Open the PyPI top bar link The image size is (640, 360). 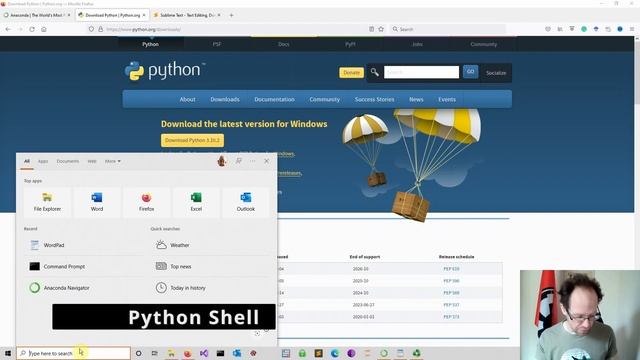point(350,44)
